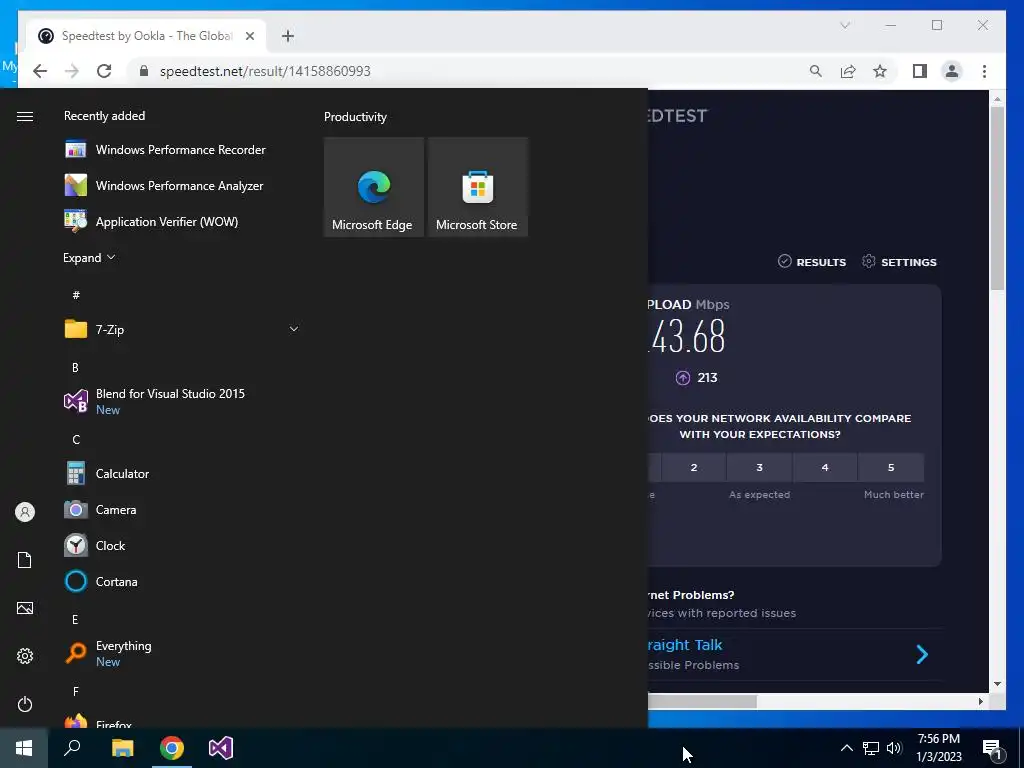Open Chrome tab search chevron
This screenshot has width=1024, height=768.
pos(845,25)
